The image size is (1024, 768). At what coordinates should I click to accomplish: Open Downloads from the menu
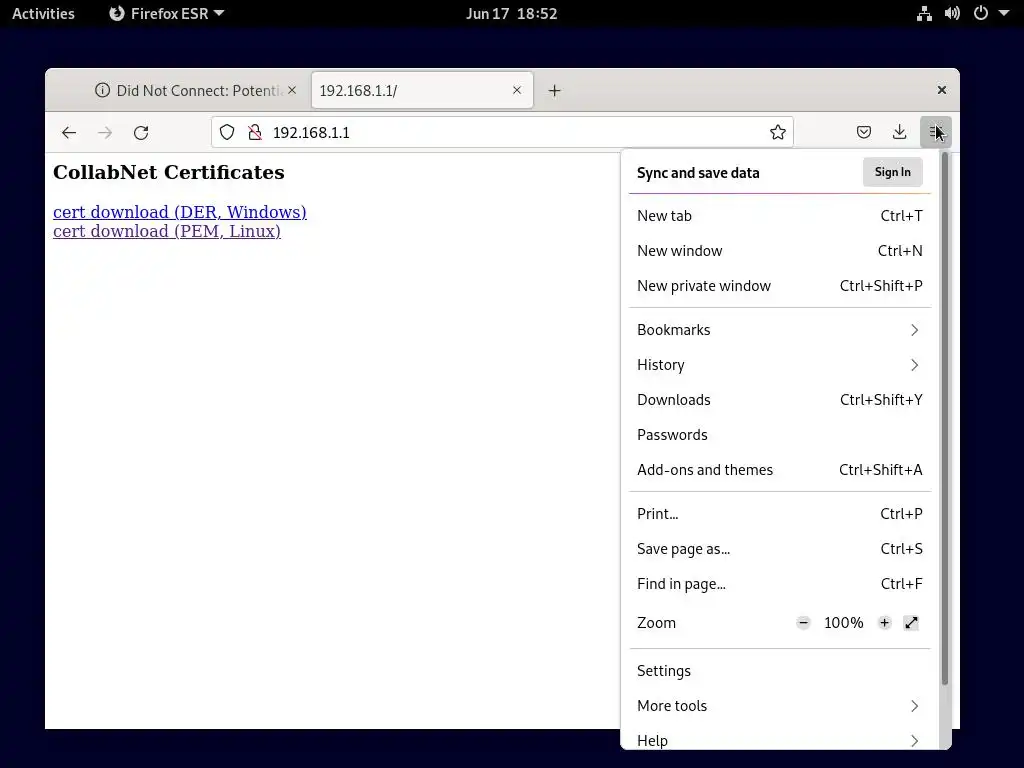coord(780,400)
